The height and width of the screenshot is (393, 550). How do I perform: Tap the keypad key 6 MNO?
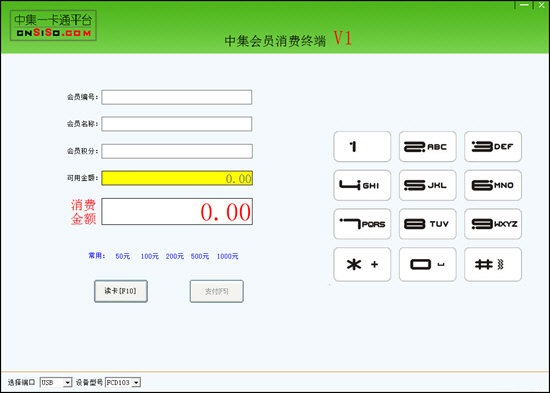coord(493,185)
